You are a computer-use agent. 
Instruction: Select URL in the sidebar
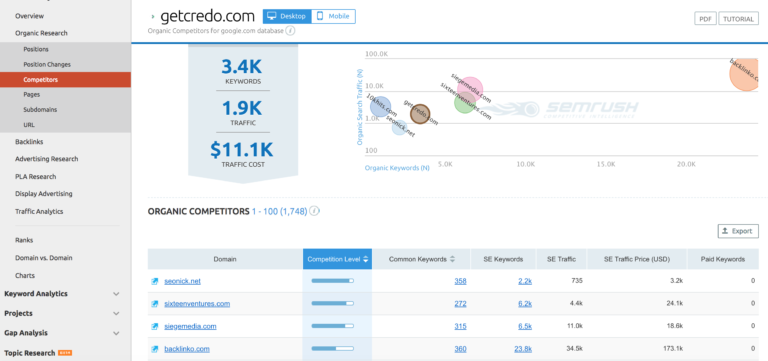[29, 125]
